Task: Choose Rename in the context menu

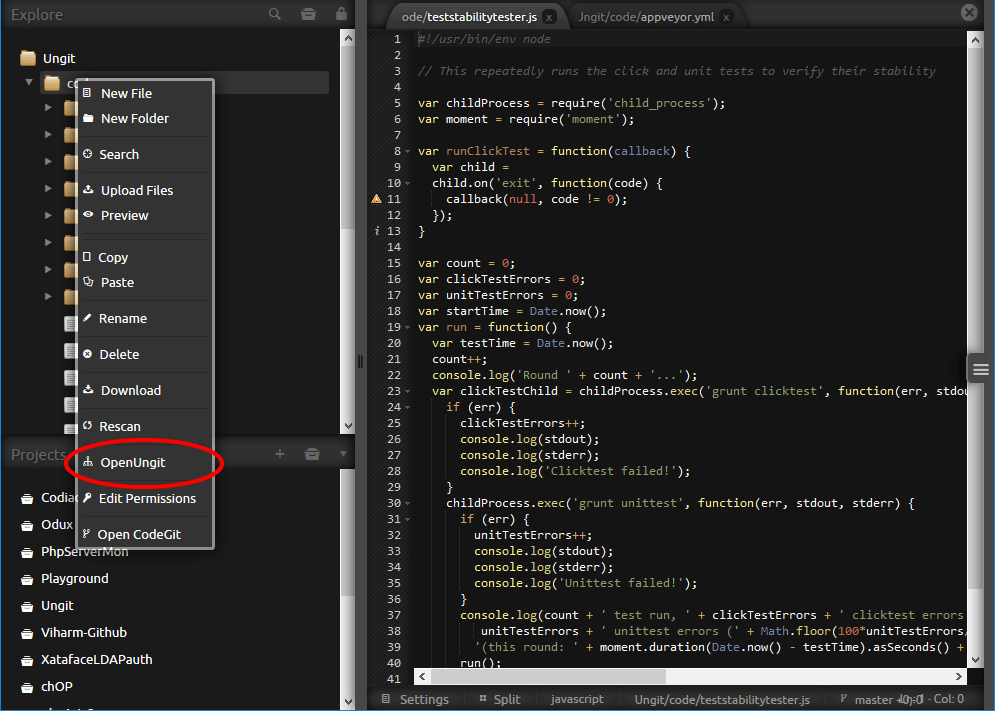Action: [x=125, y=318]
